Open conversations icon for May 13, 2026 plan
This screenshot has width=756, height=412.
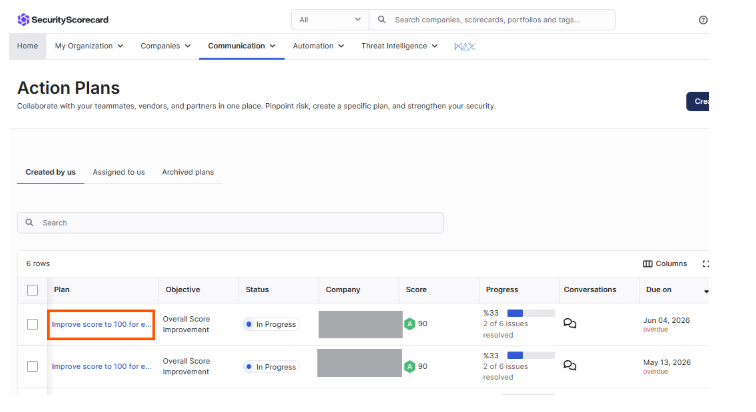point(569,366)
